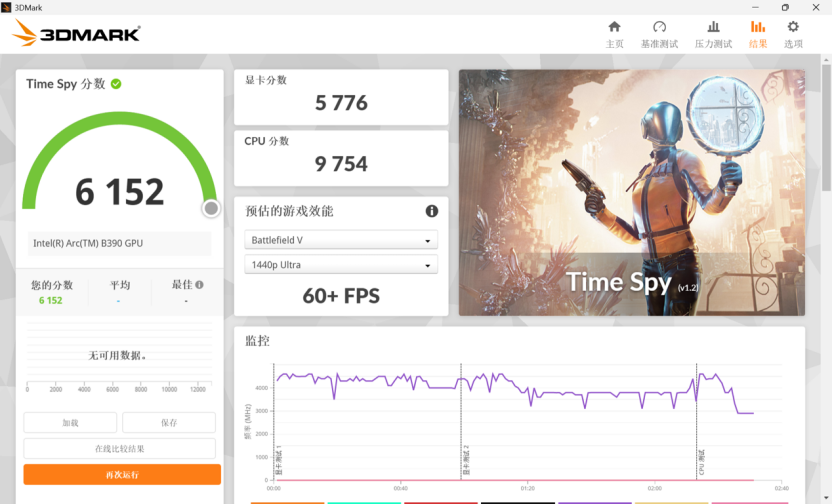Click scrollbar down arrow
Screen dimensions: 832x504
826,498
